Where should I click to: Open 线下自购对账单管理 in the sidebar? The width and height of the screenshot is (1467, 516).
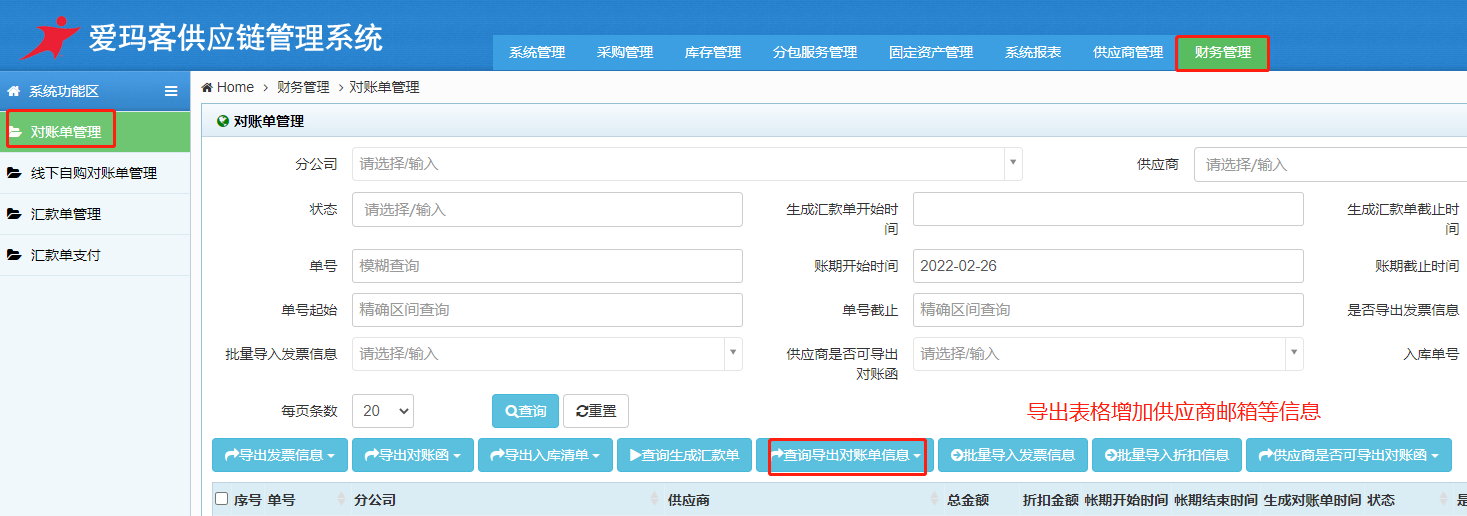point(95,173)
